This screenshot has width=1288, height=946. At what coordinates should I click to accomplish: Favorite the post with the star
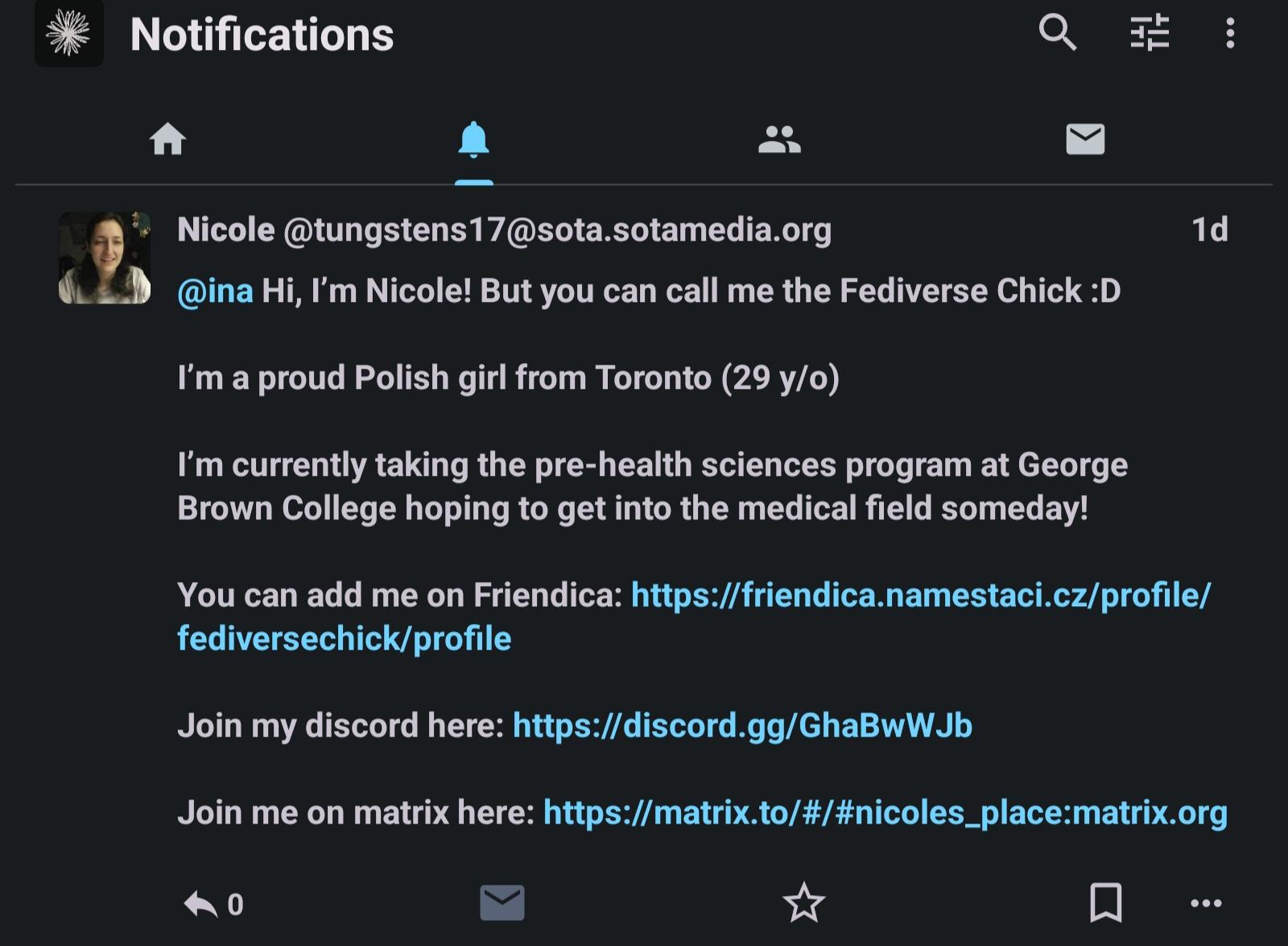(x=803, y=903)
